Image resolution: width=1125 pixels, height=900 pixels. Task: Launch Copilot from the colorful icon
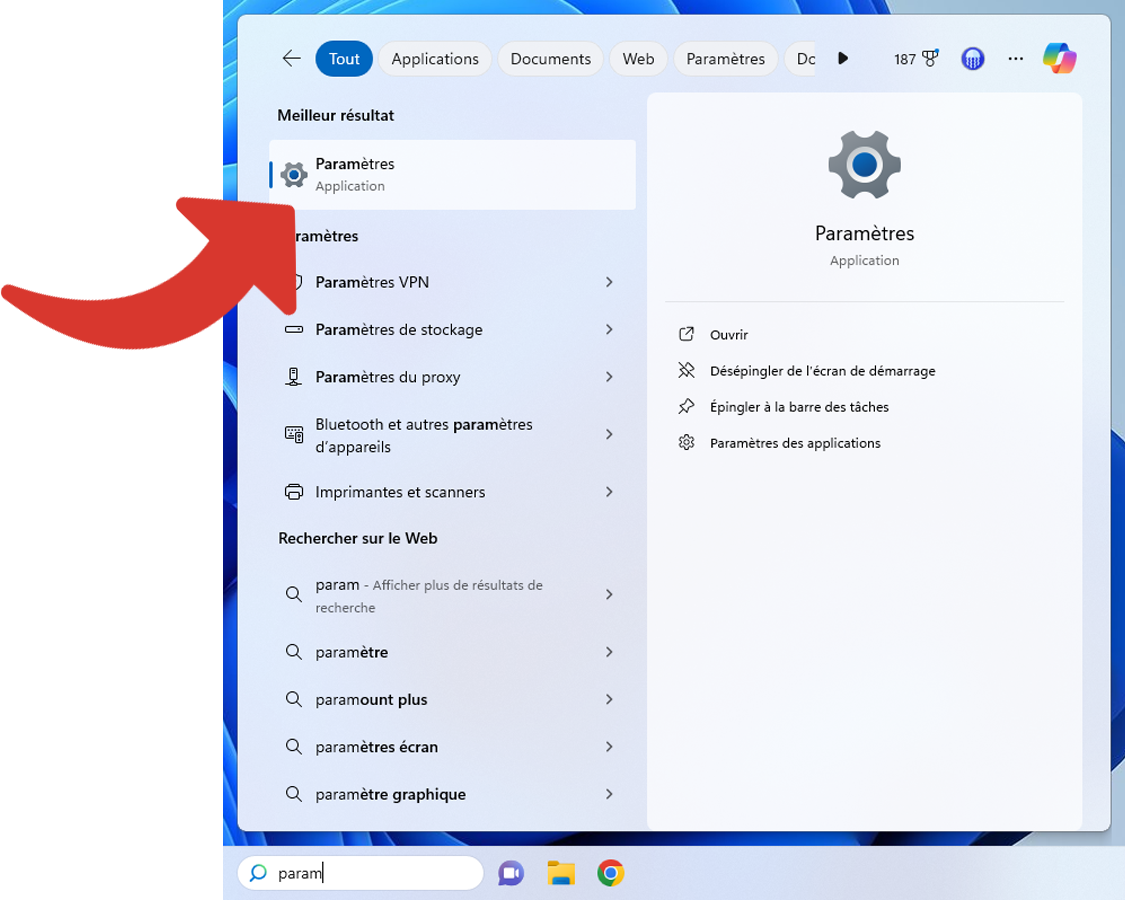pos(1059,58)
